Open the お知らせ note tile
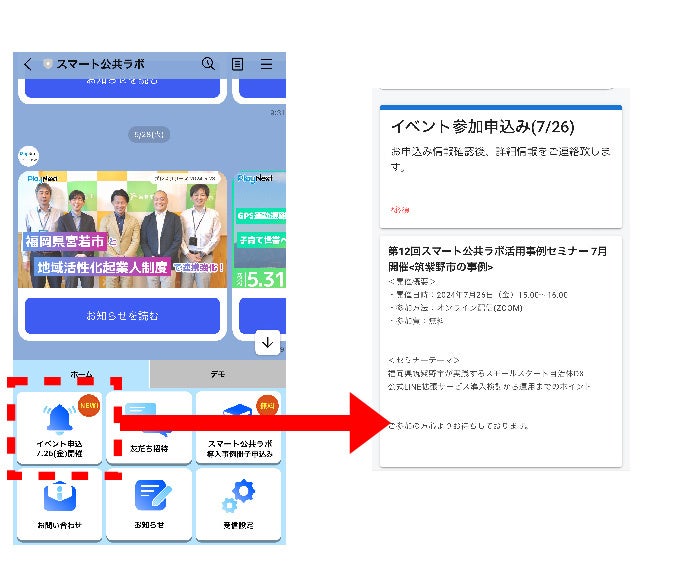Image resolution: width=674 pixels, height=581 pixels. (149, 505)
